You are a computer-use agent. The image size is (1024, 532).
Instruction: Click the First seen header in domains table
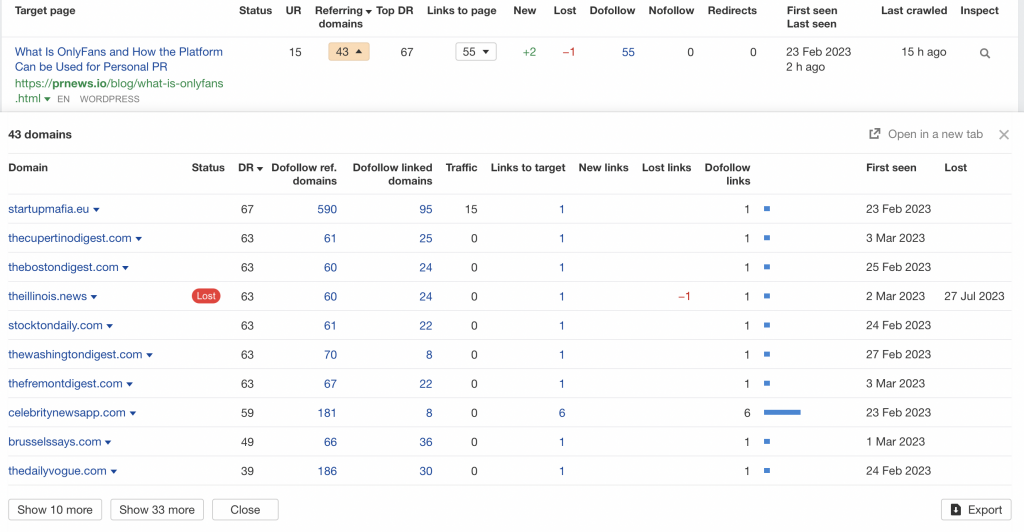[x=891, y=168]
